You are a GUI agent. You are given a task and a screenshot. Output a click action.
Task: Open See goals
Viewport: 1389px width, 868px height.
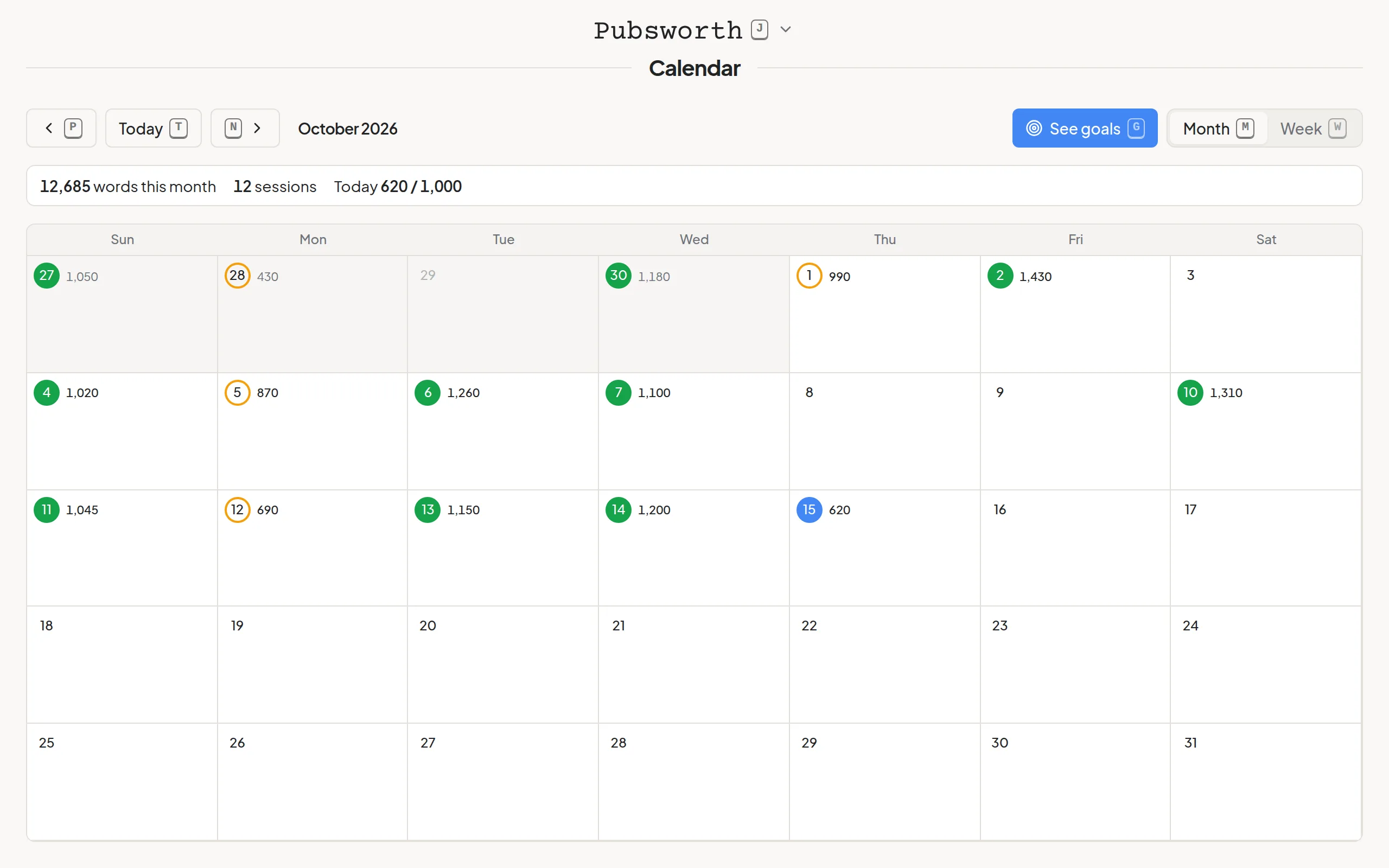point(1085,128)
